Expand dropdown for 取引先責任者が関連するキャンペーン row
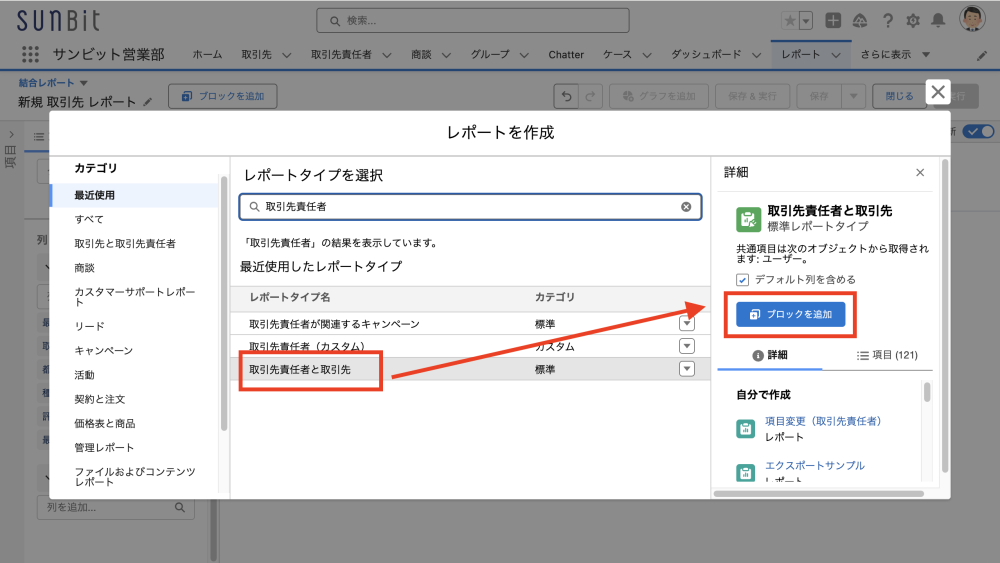1000x563 pixels. point(686,323)
